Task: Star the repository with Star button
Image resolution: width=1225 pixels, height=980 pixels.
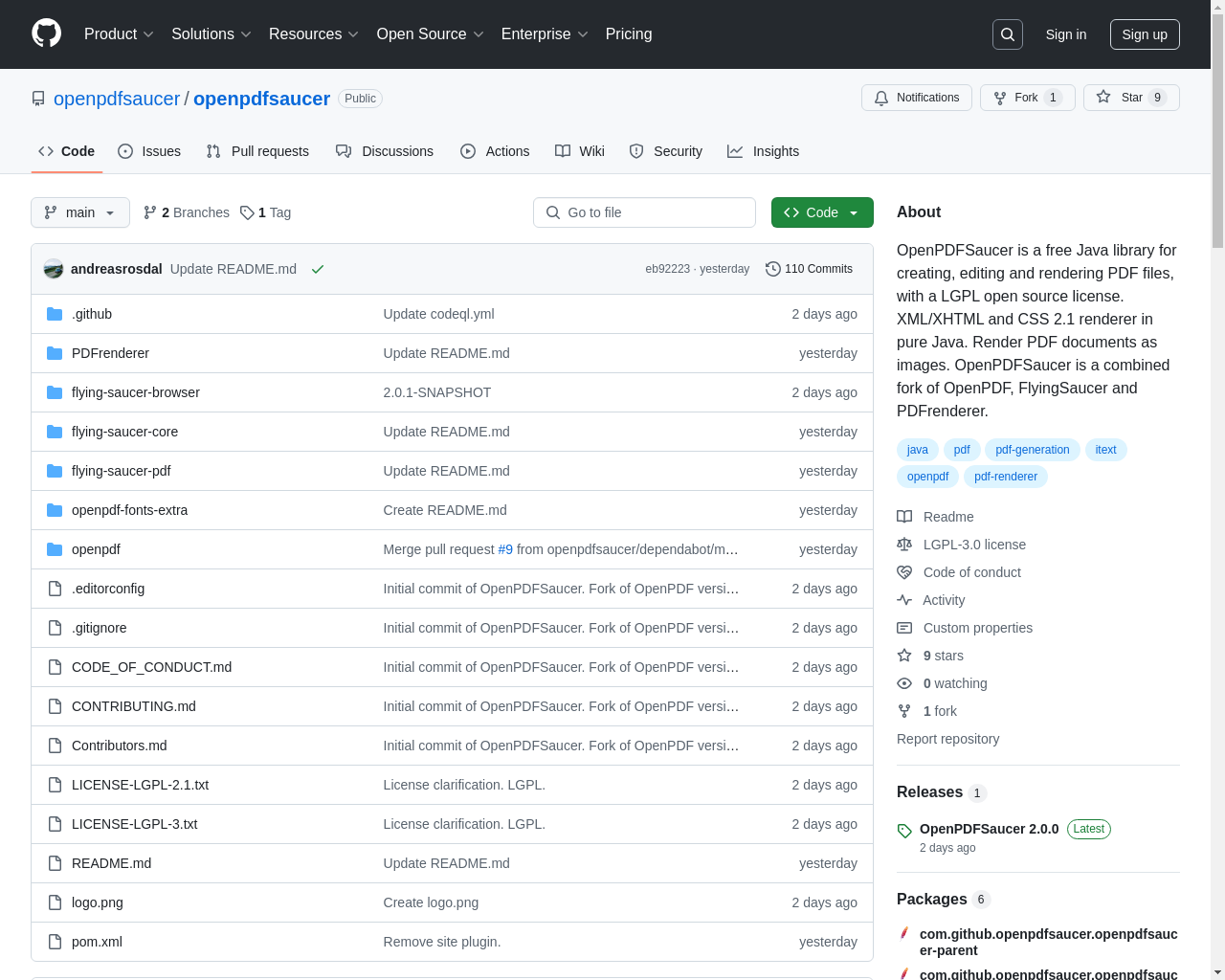Action: [1131, 98]
